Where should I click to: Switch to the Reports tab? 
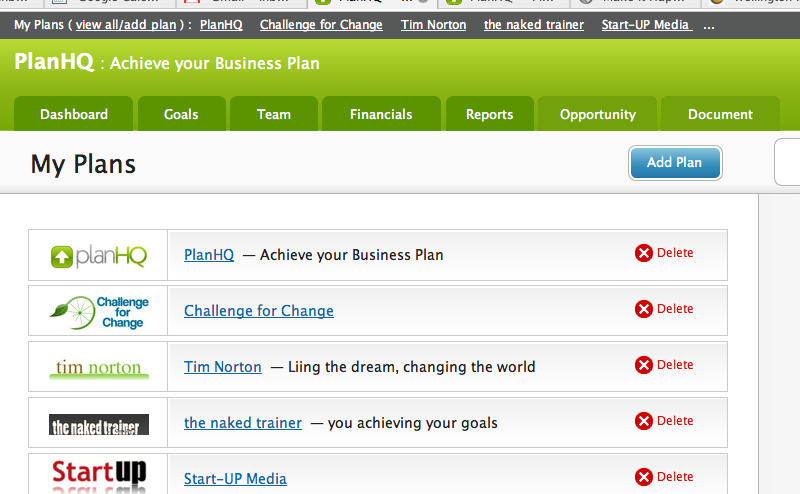pyautogui.click(x=490, y=114)
